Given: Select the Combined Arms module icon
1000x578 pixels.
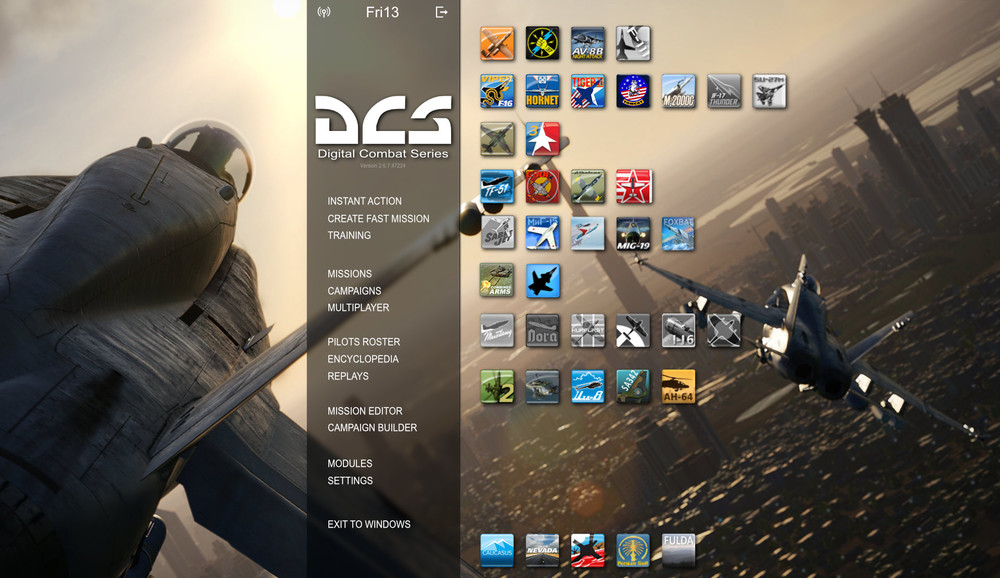Looking at the screenshot, I should [x=497, y=281].
